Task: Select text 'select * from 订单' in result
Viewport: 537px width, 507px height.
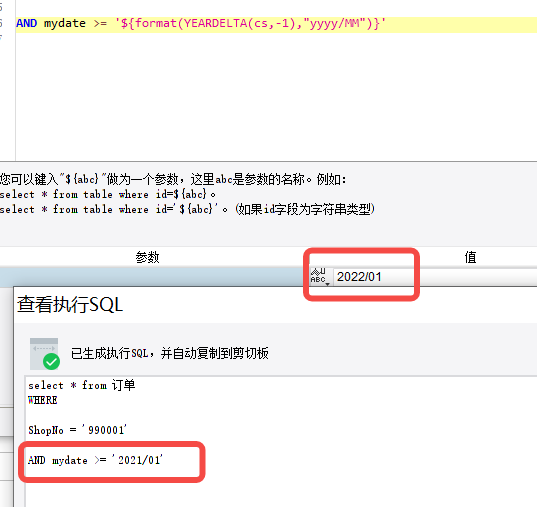Action: [82, 385]
